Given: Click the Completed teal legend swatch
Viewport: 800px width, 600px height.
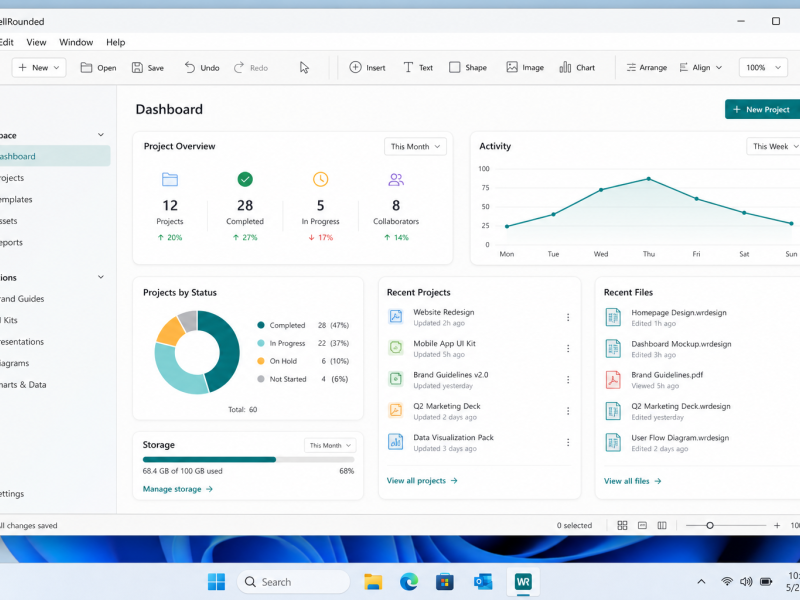Looking at the screenshot, I should pos(261,325).
